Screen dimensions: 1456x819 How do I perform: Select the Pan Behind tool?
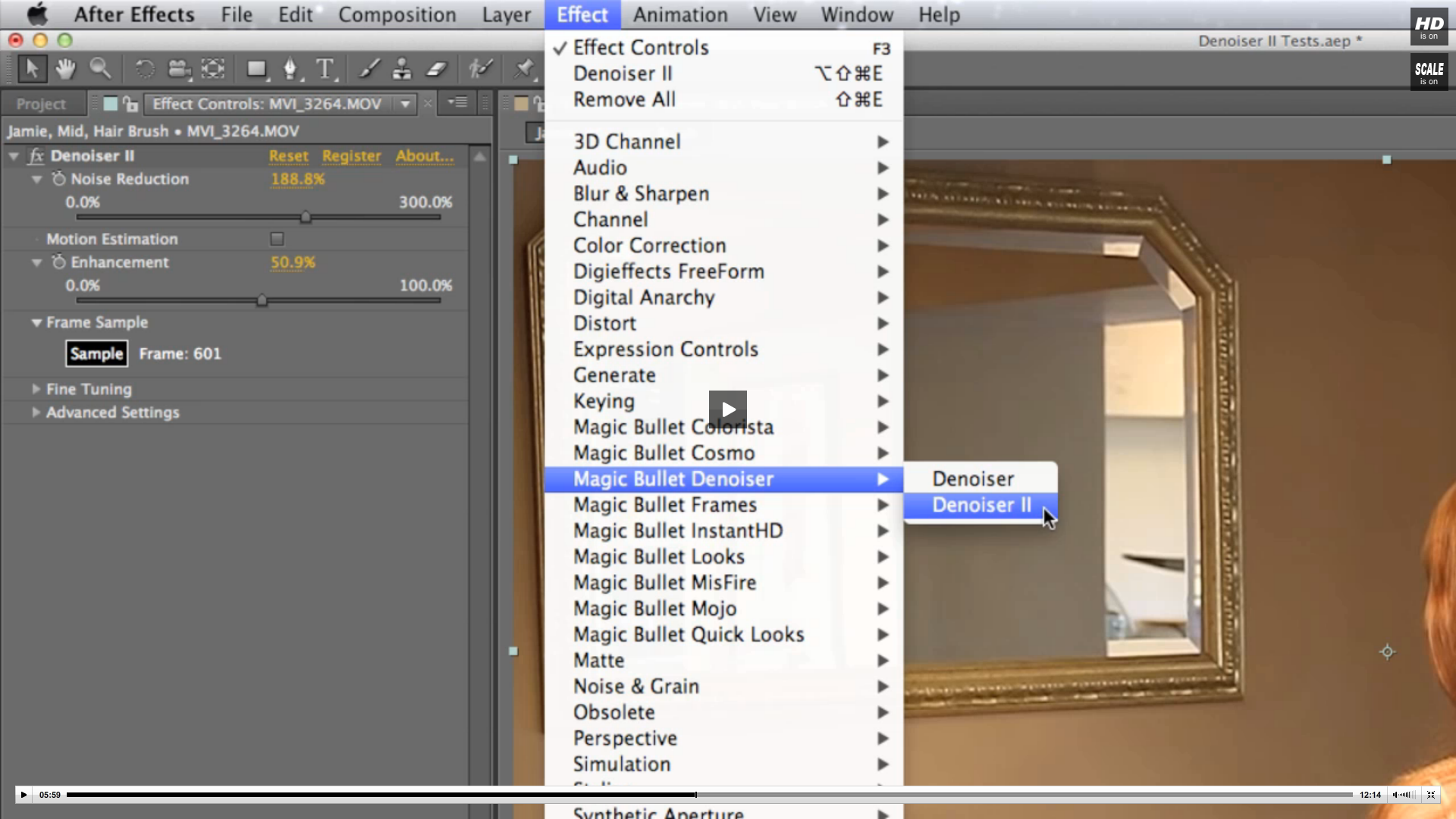[213, 69]
